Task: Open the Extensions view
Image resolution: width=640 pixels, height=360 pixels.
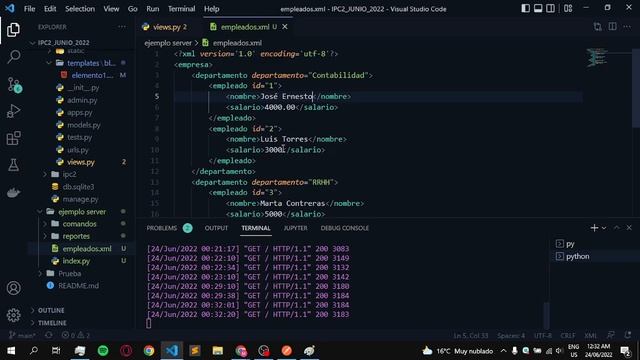Action: point(13,138)
